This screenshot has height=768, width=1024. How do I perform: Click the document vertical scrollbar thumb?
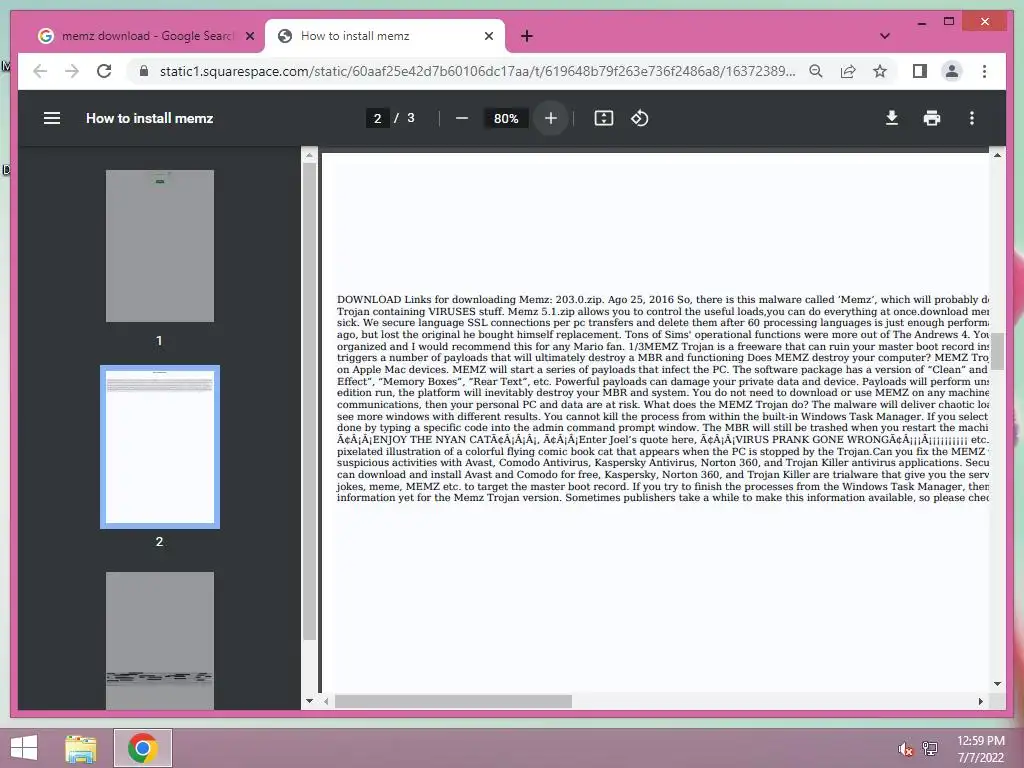[x=997, y=351]
